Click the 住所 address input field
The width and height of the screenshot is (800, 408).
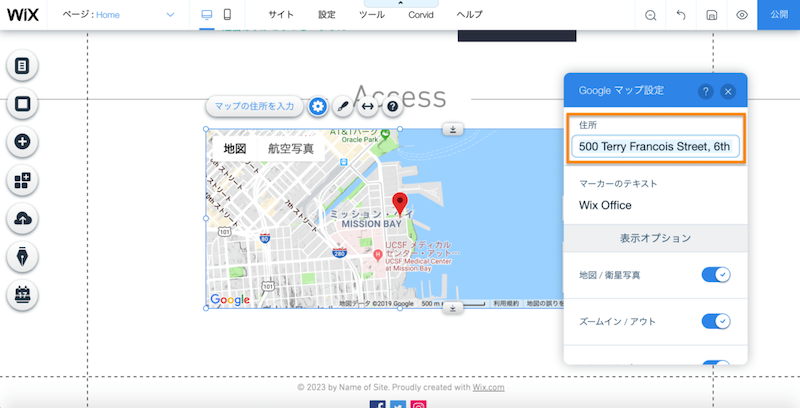tap(655, 147)
